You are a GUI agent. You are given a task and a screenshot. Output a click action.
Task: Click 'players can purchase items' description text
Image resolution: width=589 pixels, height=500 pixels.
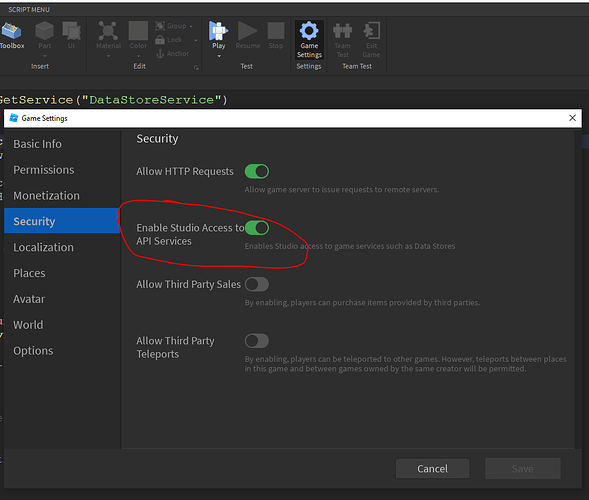[x=362, y=302]
